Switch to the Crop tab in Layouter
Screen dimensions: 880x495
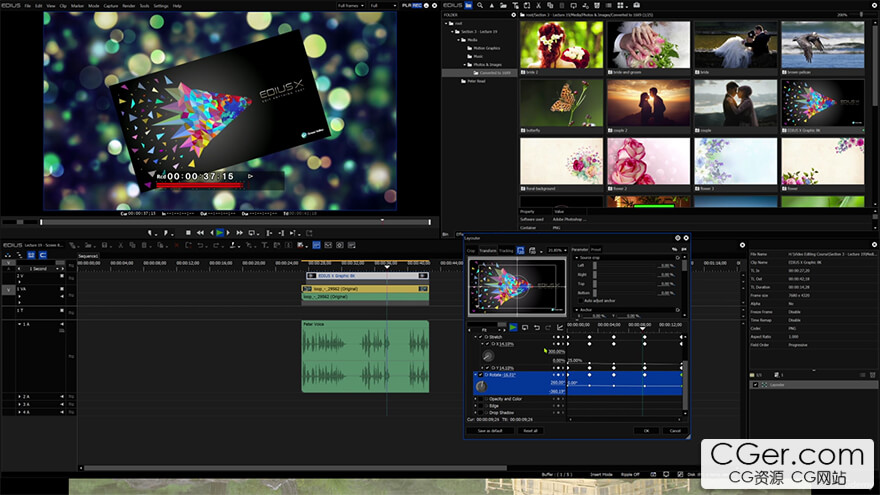[471, 251]
